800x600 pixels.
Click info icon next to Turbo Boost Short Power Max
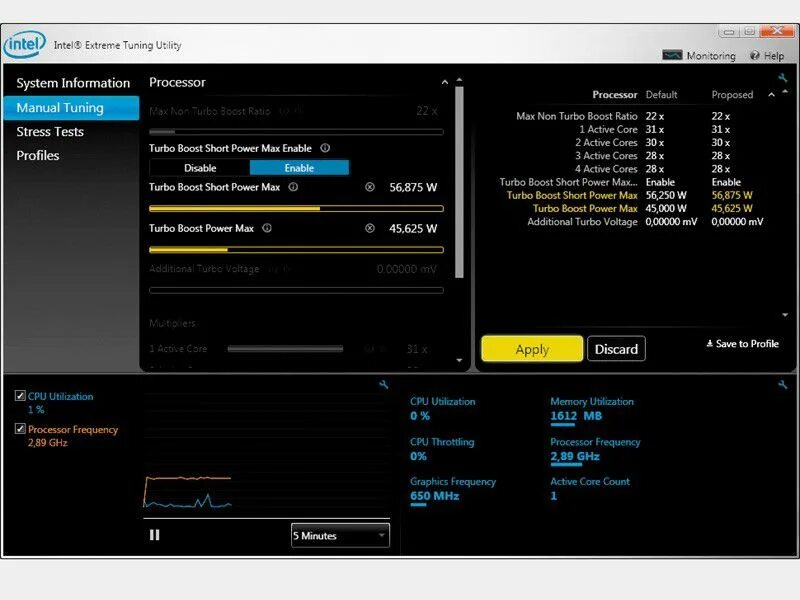point(293,187)
